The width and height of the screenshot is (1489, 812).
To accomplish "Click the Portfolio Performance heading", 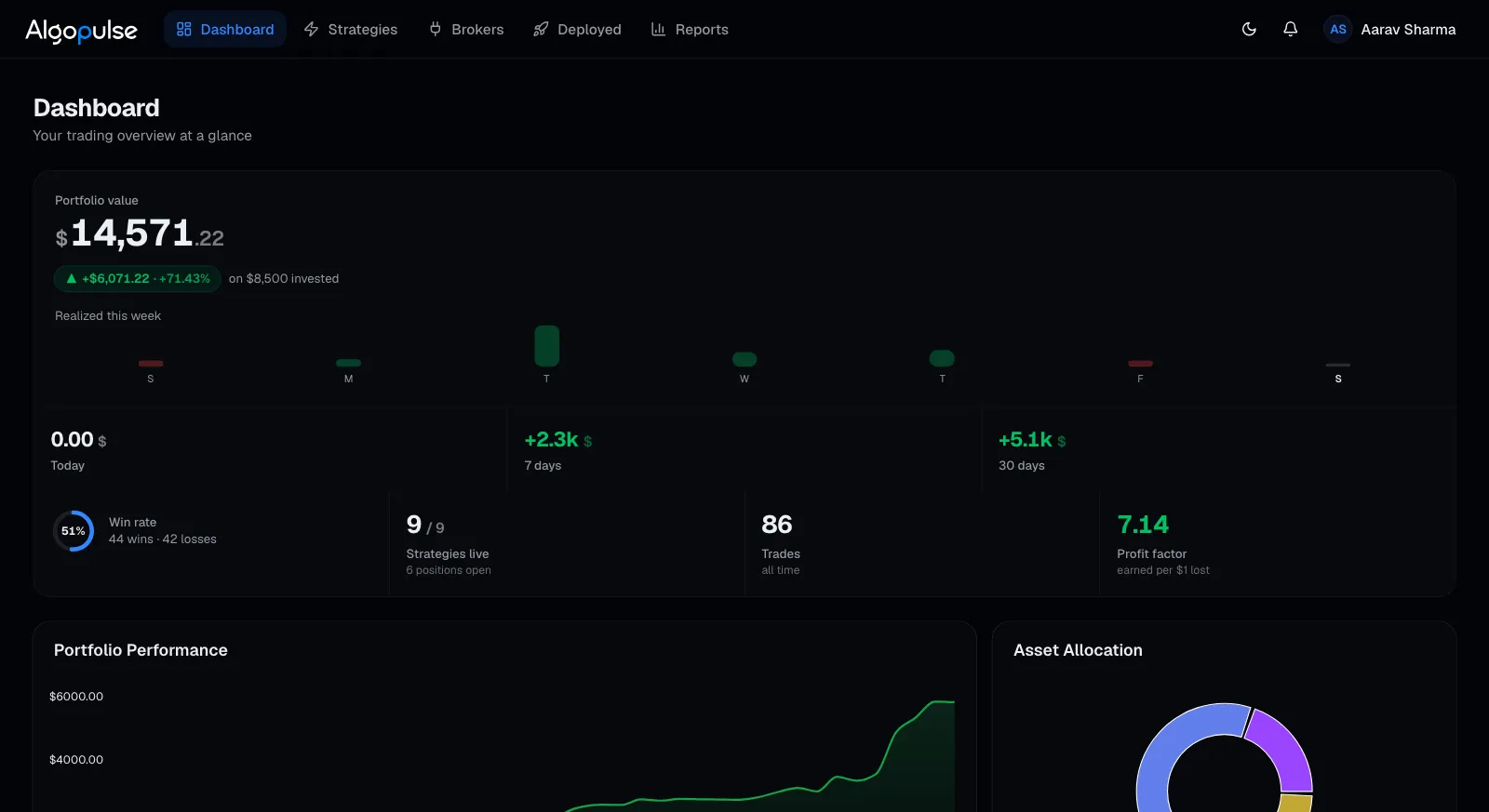I will click(x=141, y=650).
